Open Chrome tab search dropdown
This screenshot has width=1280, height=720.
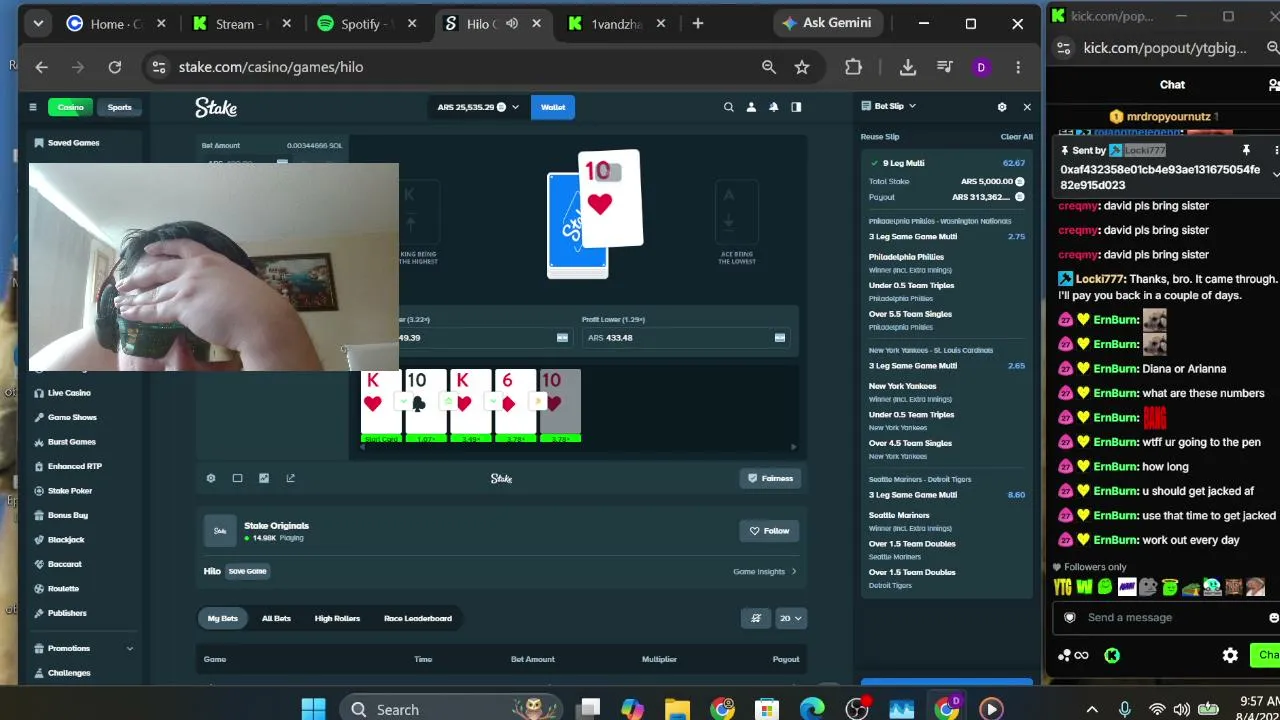point(38,23)
